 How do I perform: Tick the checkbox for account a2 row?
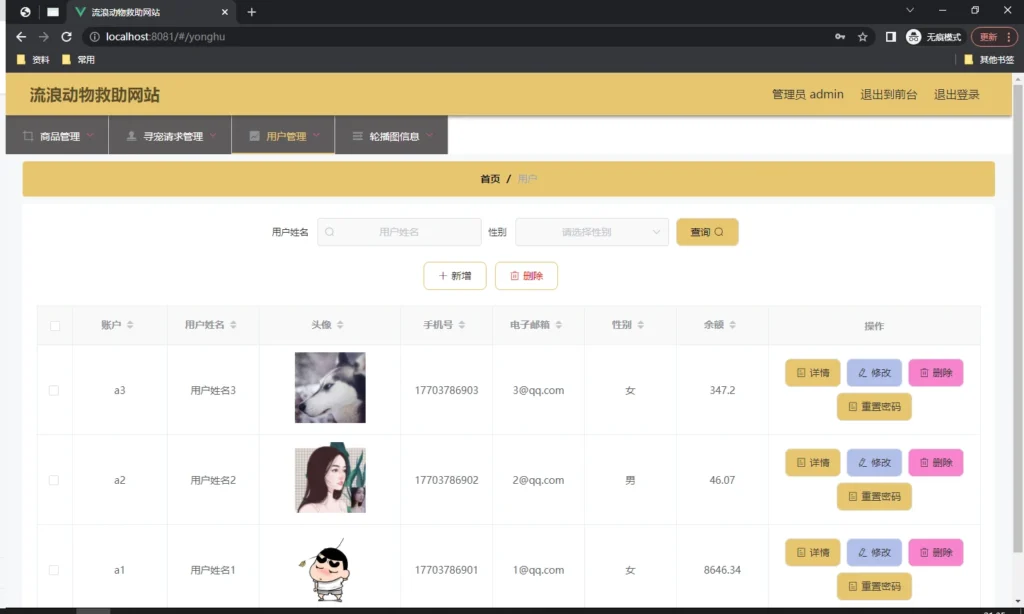[54, 480]
